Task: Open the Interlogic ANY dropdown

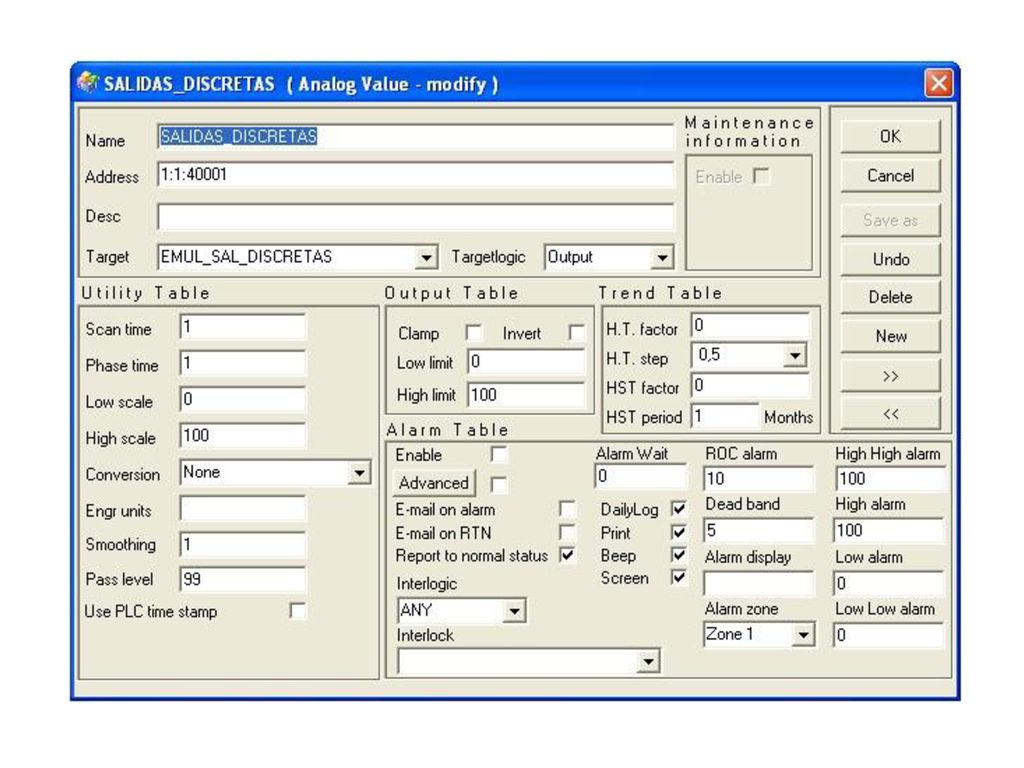Action: [515, 611]
